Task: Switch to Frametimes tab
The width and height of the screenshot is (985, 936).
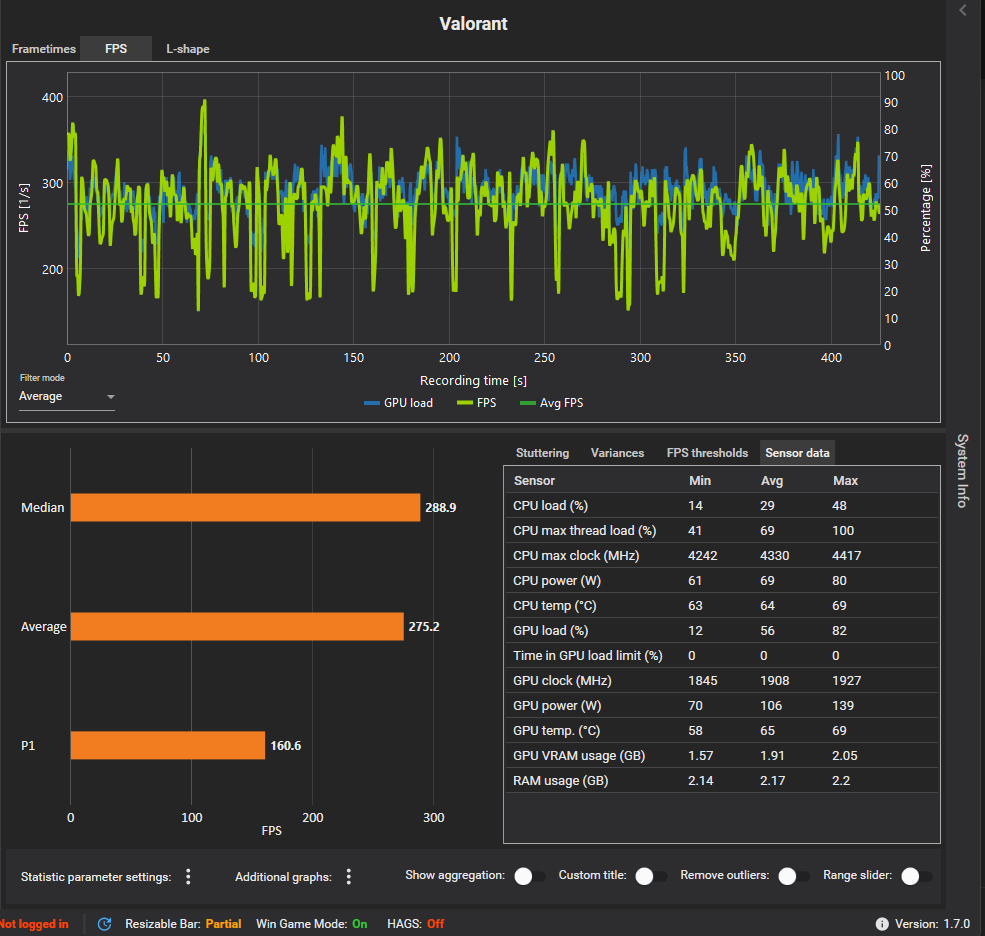Action: tap(44, 49)
